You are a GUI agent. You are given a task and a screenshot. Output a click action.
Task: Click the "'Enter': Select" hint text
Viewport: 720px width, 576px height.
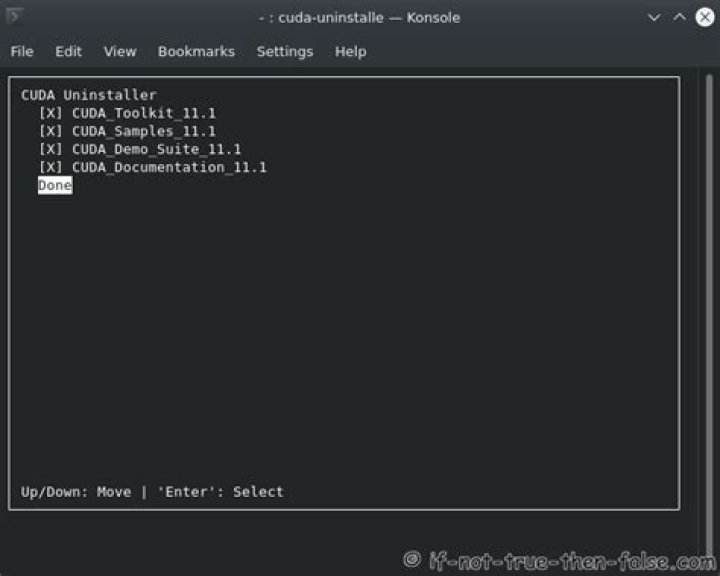pos(220,492)
